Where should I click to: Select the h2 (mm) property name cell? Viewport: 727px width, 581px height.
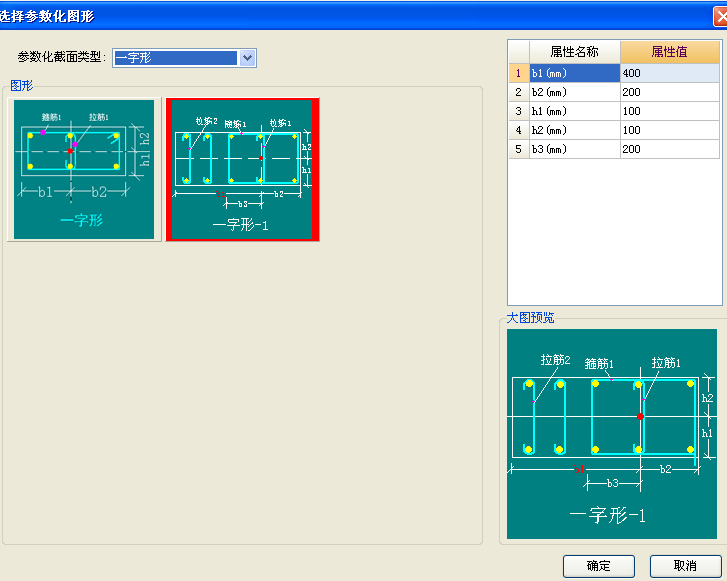(x=574, y=130)
